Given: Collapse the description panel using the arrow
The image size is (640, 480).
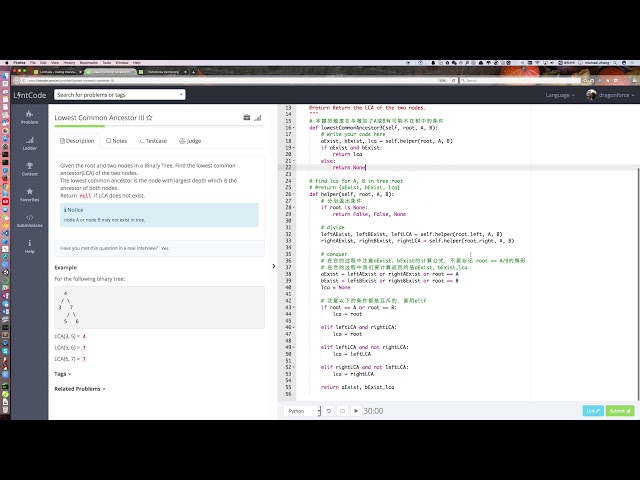Looking at the screenshot, I should (274, 266).
